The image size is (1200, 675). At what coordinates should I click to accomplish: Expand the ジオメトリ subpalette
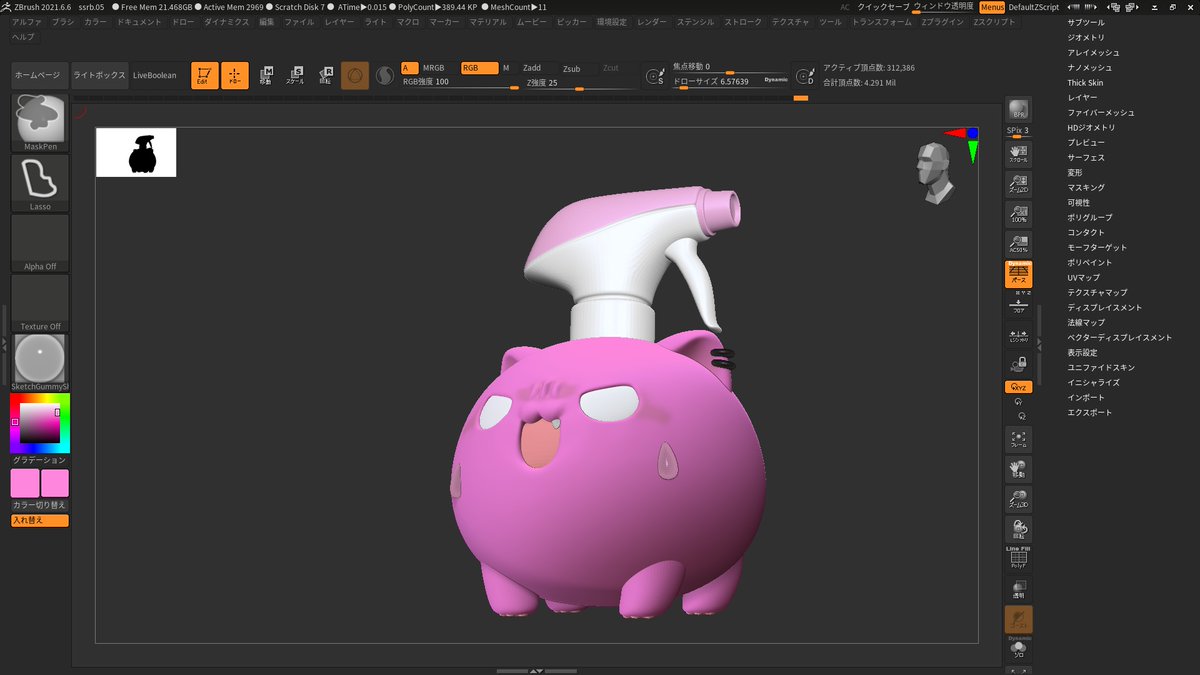(x=1084, y=37)
